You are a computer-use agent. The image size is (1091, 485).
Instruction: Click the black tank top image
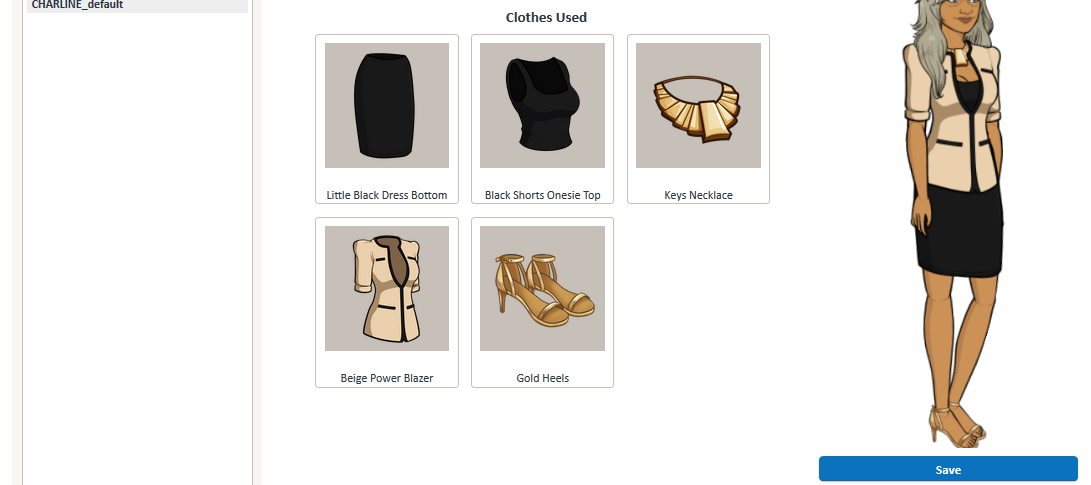click(x=542, y=105)
